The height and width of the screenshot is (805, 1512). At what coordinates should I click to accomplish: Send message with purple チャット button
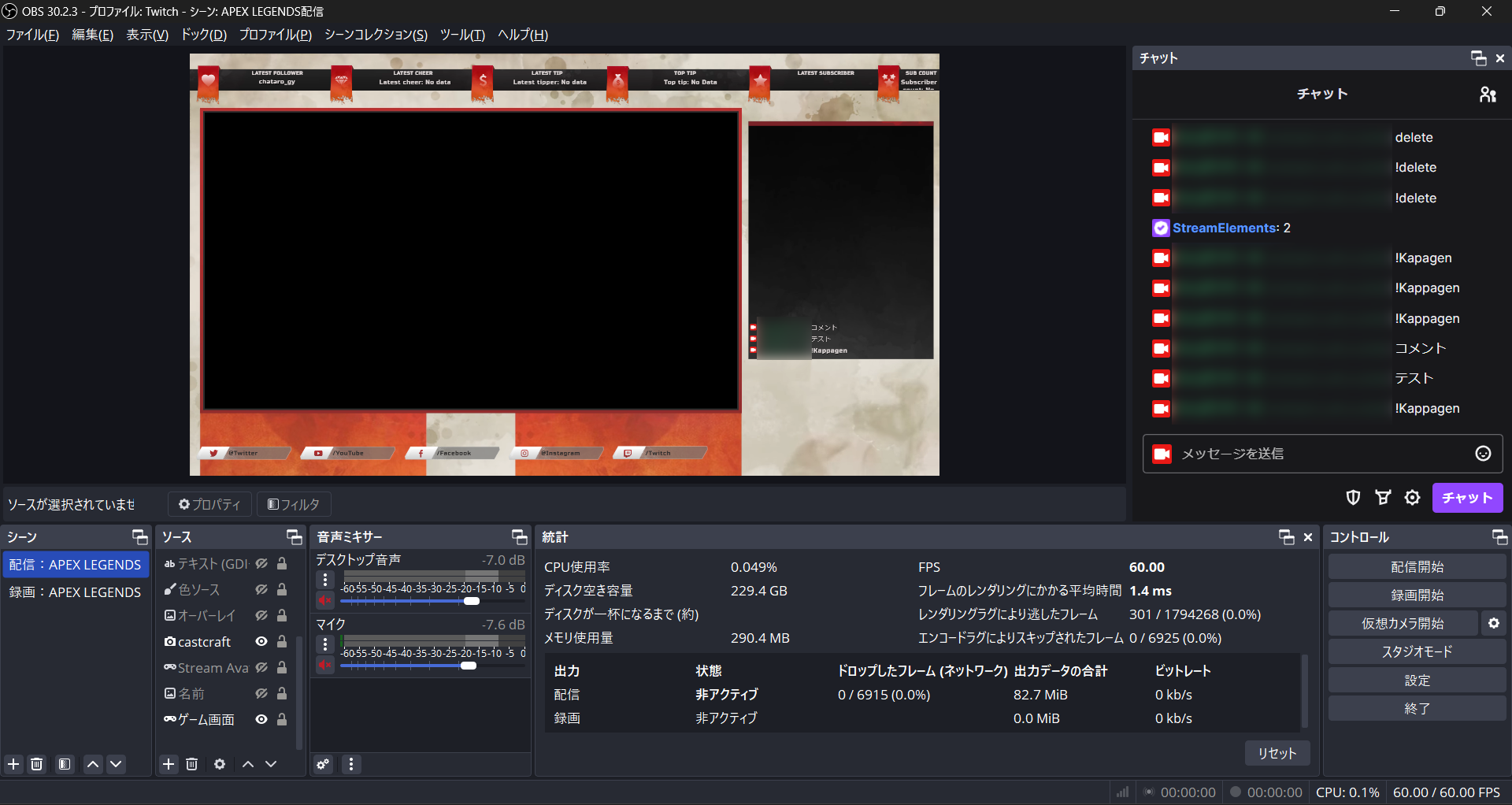(x=1467, y=498)
